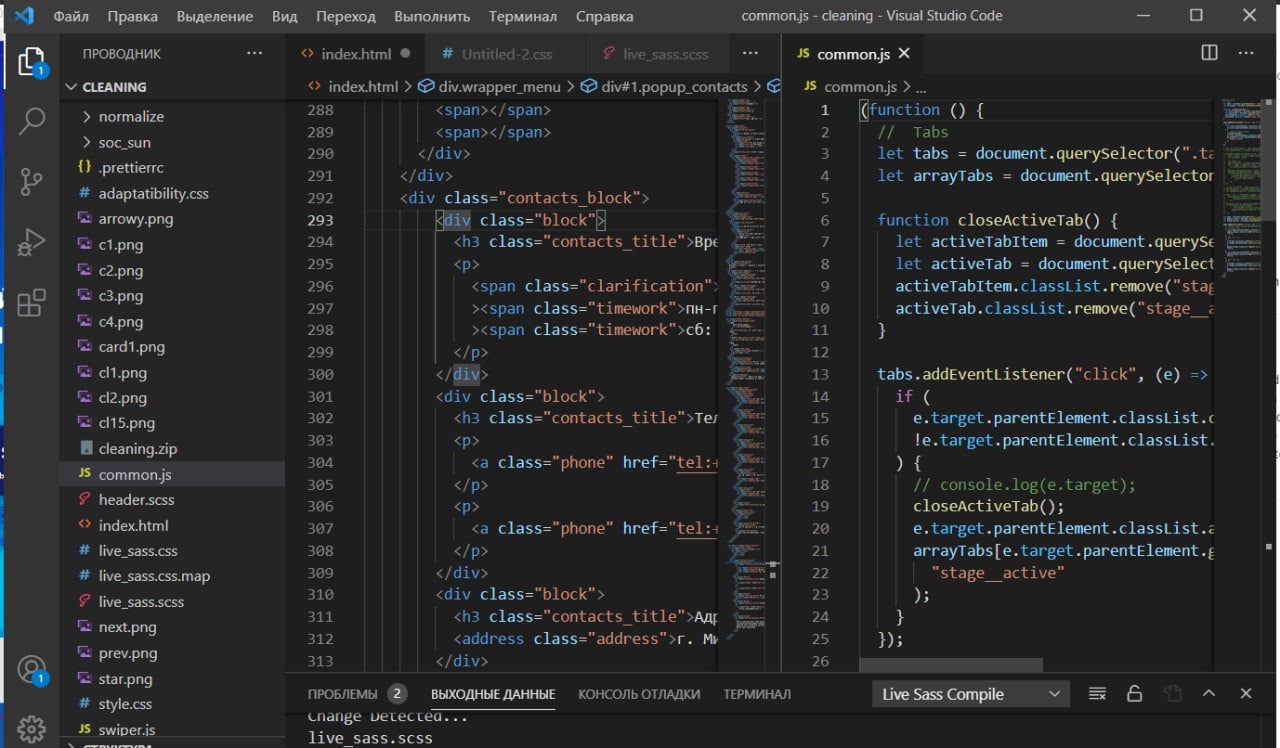This screenshot has height=748, width=1280.
Task: Click line number 293 in index.html
Action: pos(320,220)
